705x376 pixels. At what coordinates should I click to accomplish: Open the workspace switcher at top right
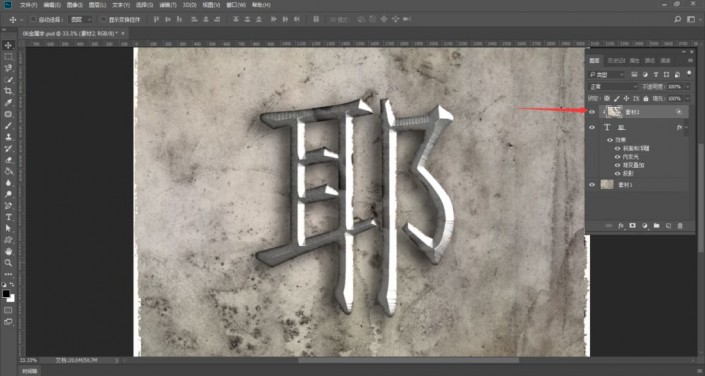coord(691,19)
